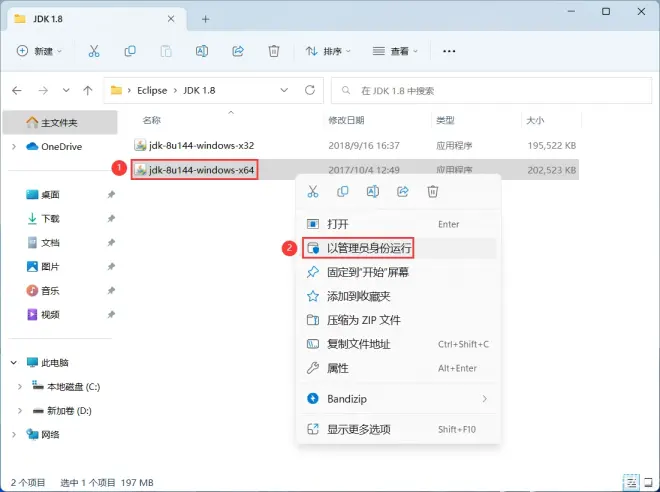Open a new tab with the plus button
660x492 pixels.
[x=205, y=19]
